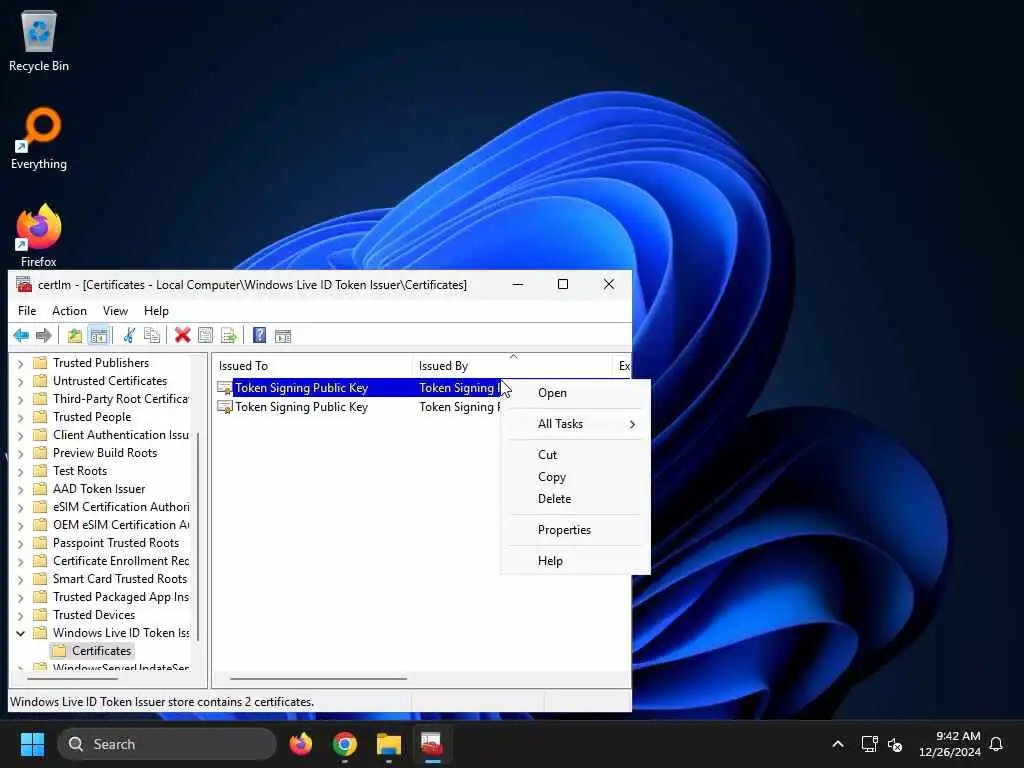The height and width of the screenshot is (768, 1024).
Task: Click the tree pane vertical scrollbar
Action: (199, 536)
